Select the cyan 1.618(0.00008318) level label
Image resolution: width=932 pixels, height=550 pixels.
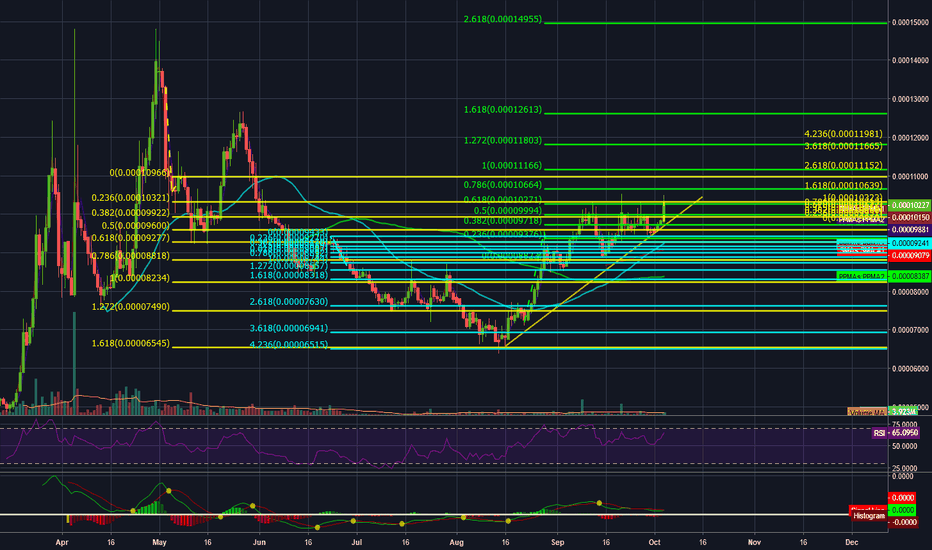(x=289, y=276)
